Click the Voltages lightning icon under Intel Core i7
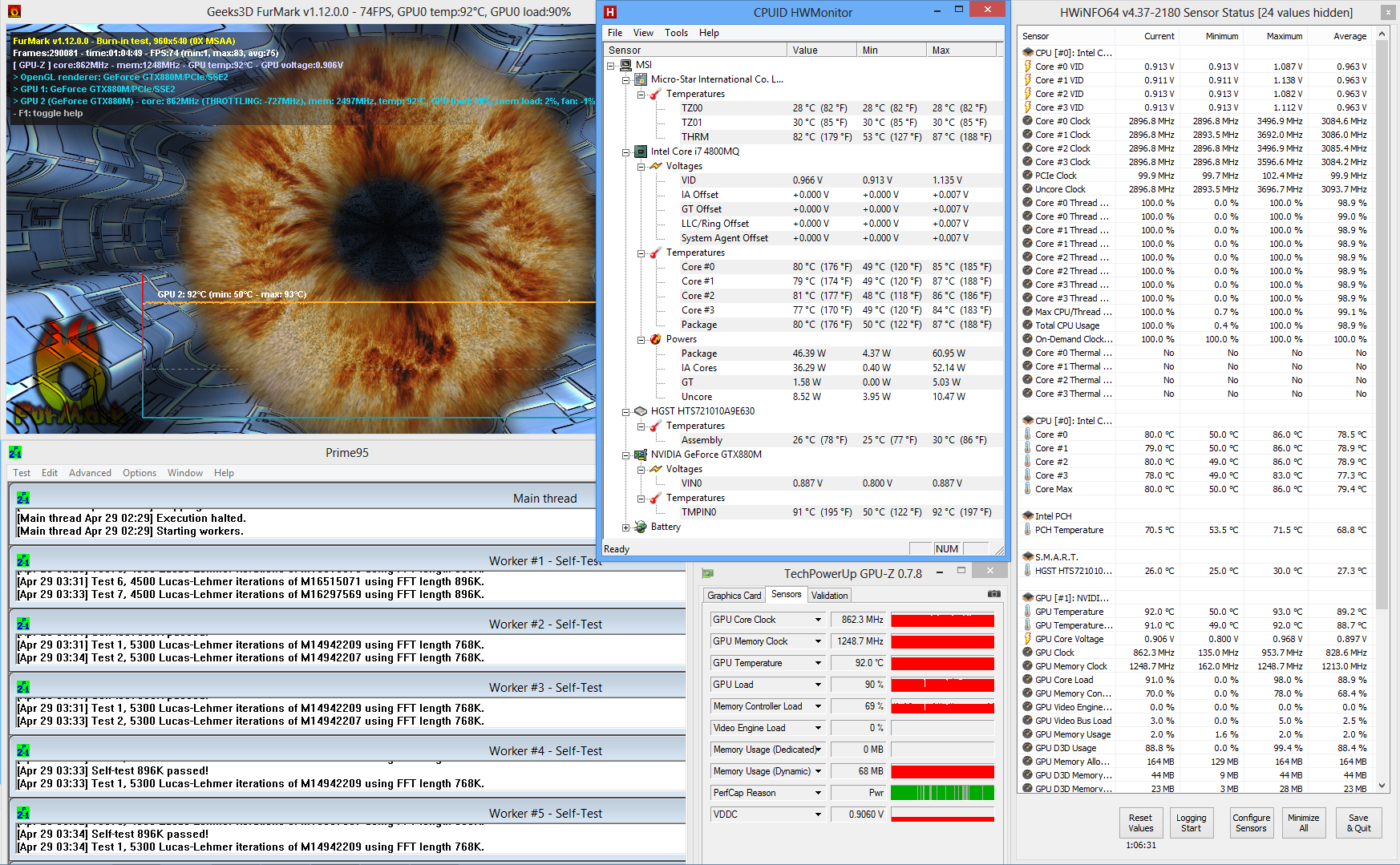This screenshot has height=865, width=1400. point(656,166)
